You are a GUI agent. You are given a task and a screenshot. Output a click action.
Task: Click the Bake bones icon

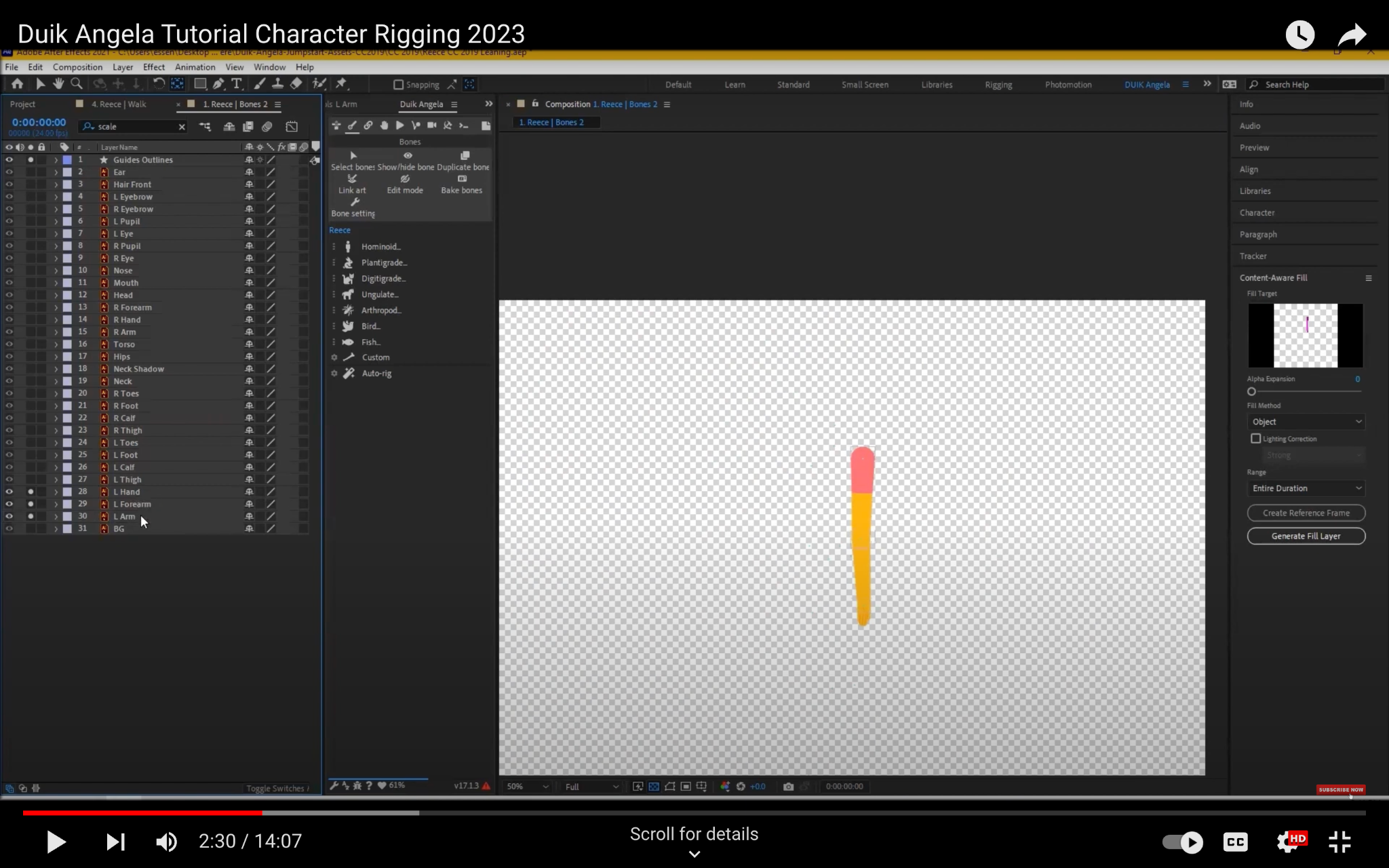(x=462, y=179)
